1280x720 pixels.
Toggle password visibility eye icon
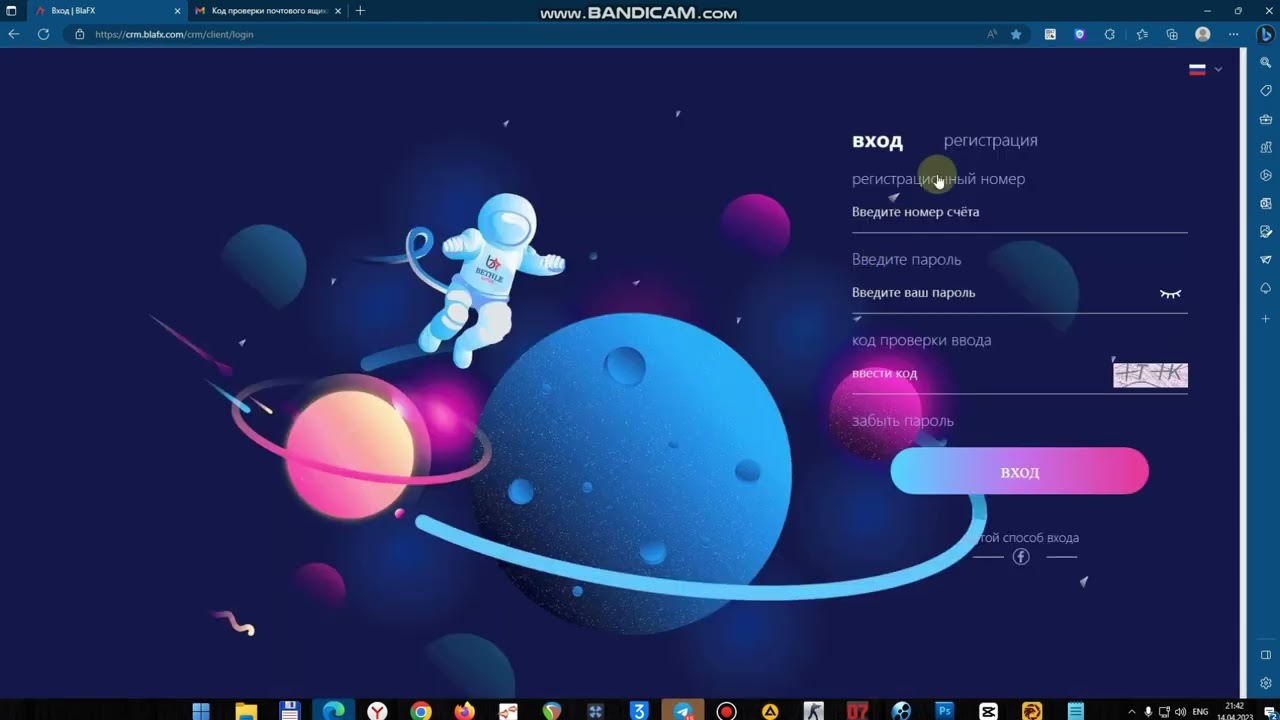point(1170,293)
